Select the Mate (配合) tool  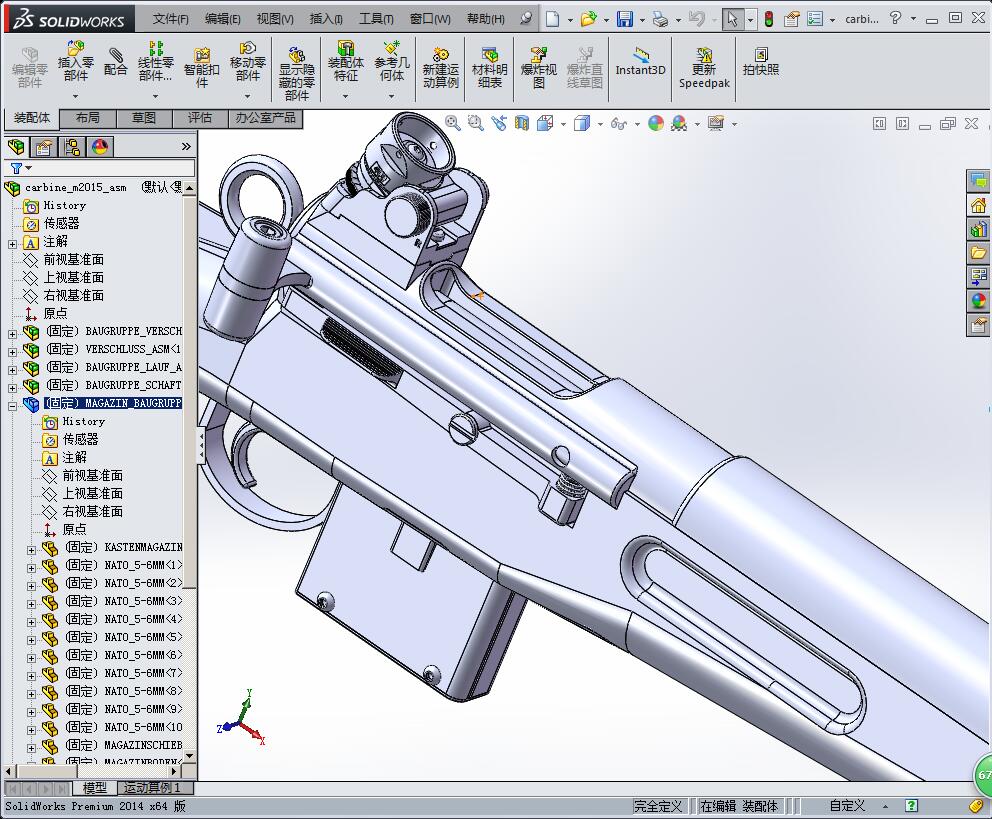(115, 61)
